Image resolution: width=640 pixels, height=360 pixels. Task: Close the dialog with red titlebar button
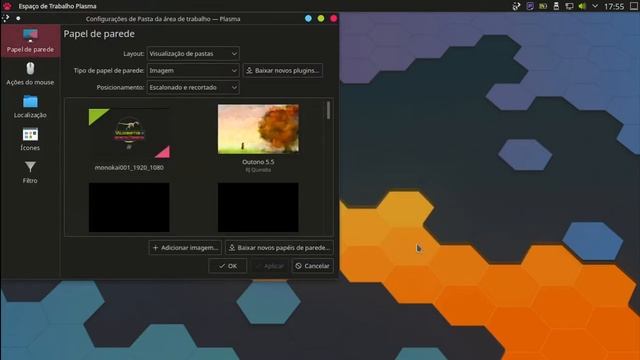tap(333, 18)
